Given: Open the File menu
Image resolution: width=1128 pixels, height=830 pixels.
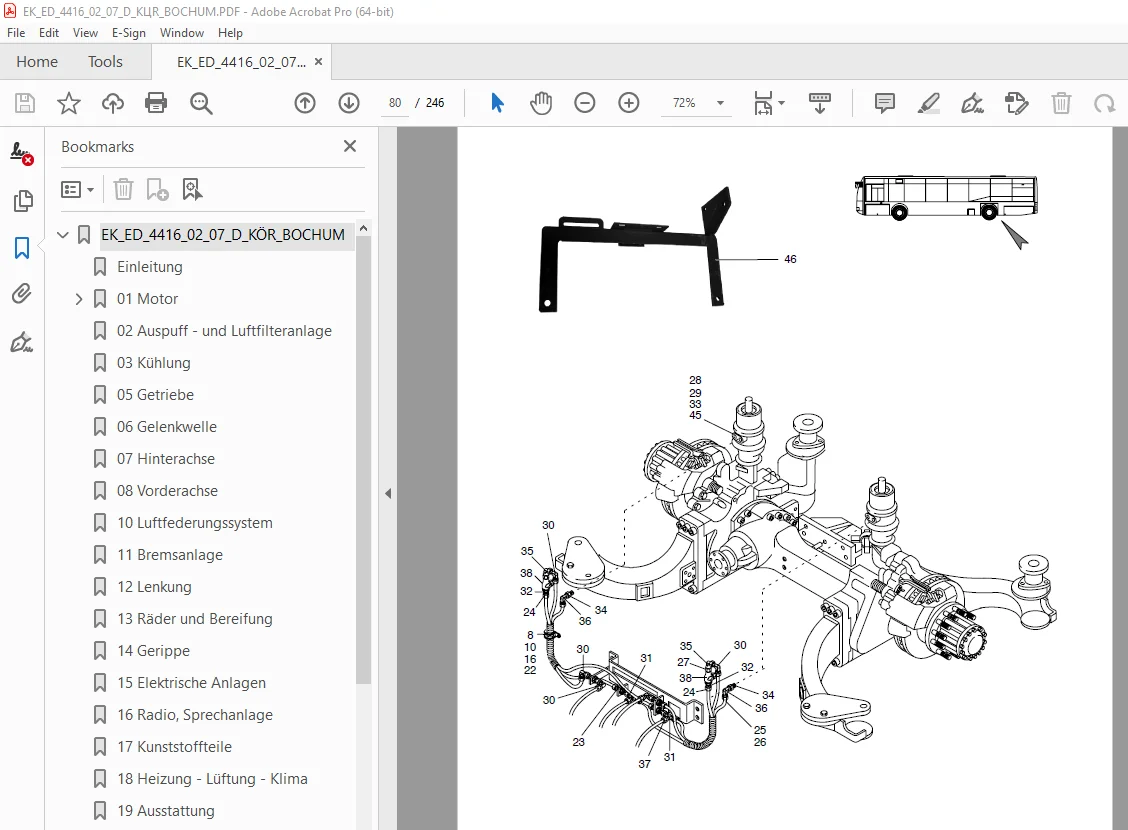Looking at the screenshot, I should (16, 33).
